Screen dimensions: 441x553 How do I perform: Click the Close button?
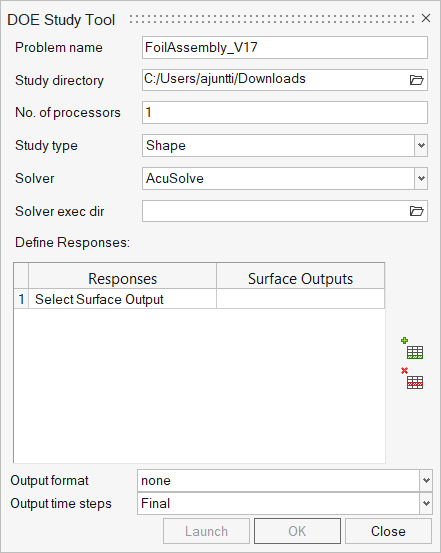[x=388, y=531]
